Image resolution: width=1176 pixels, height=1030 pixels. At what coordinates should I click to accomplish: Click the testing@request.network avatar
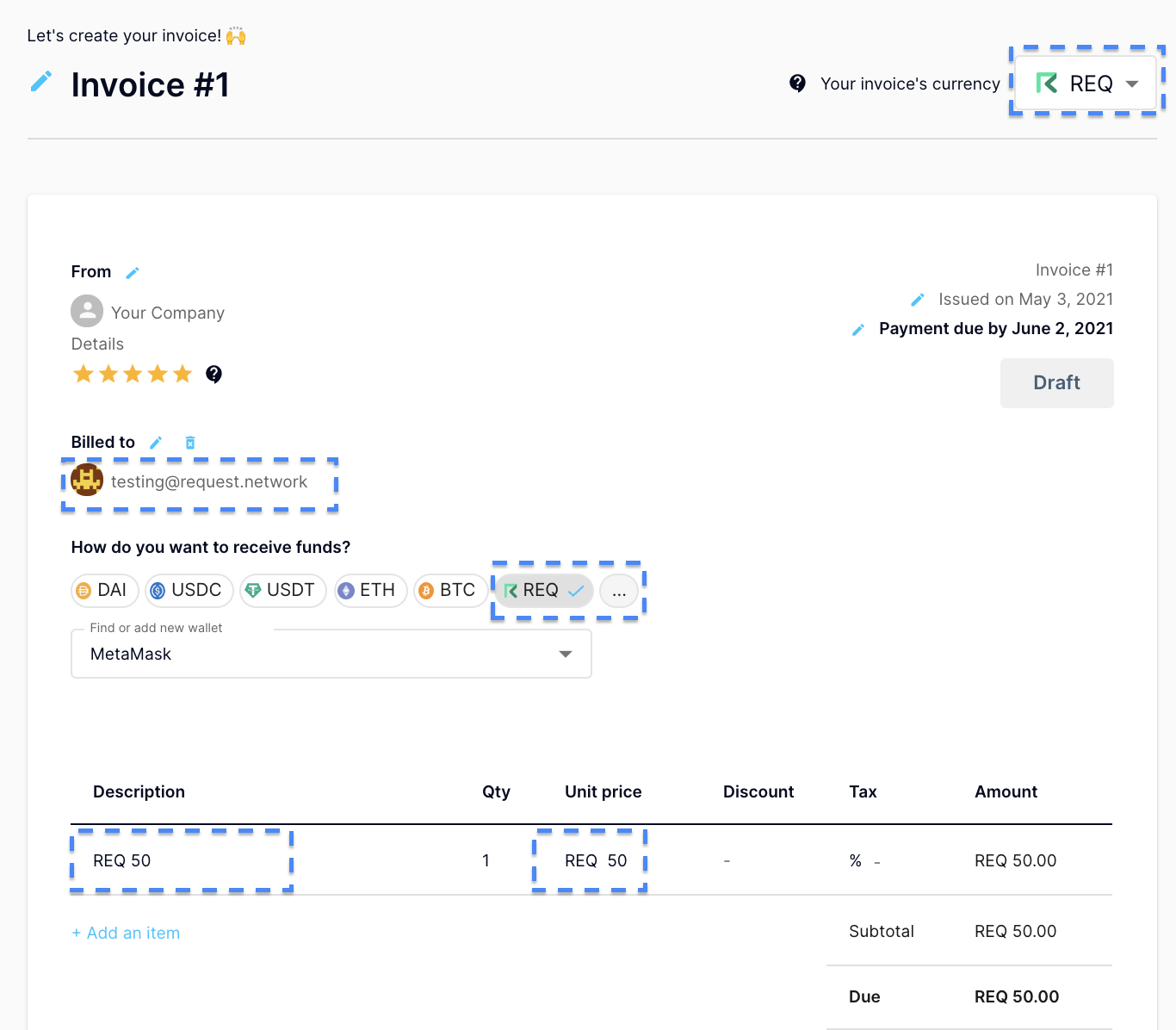pyautogui.click(x=87, y=480)
